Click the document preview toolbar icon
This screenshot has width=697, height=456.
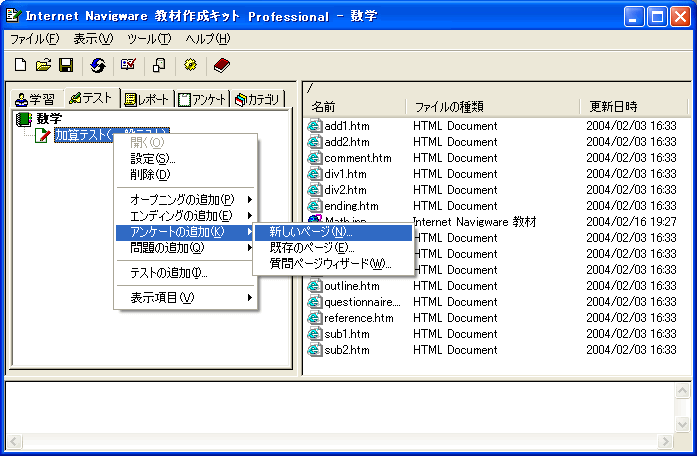pyautogui.click(x=159, y=65)
